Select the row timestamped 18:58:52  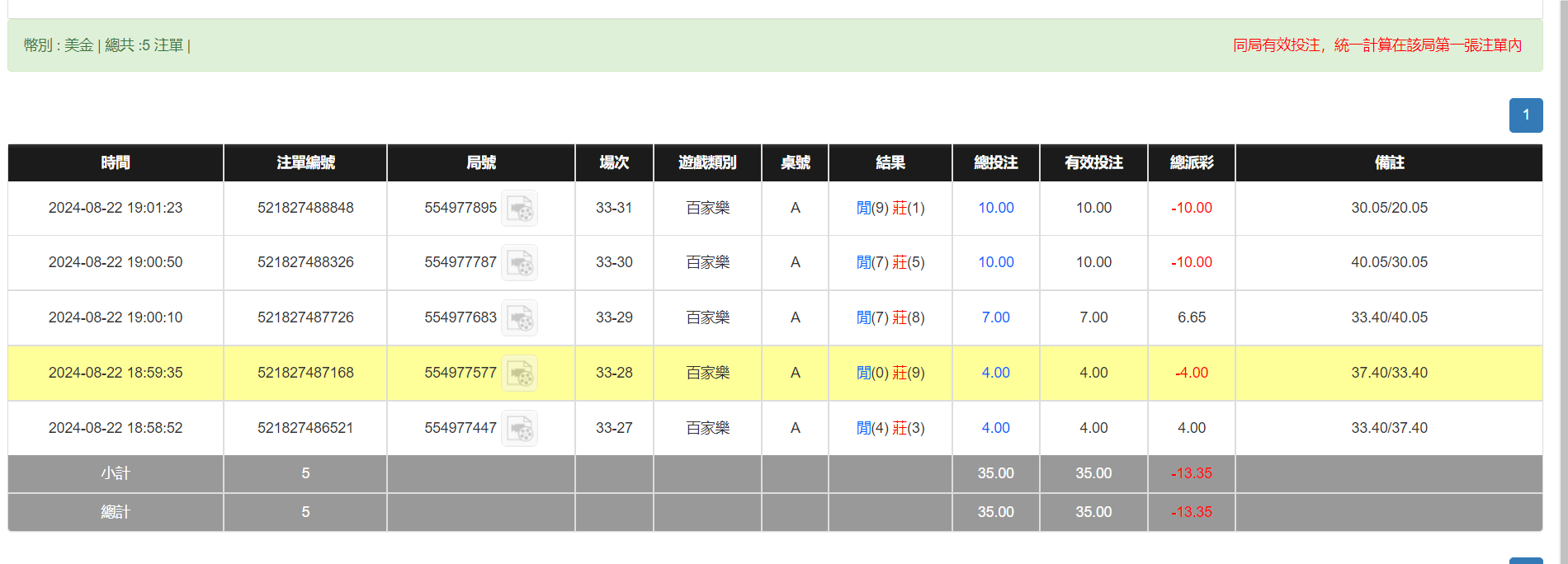[116, 428]
